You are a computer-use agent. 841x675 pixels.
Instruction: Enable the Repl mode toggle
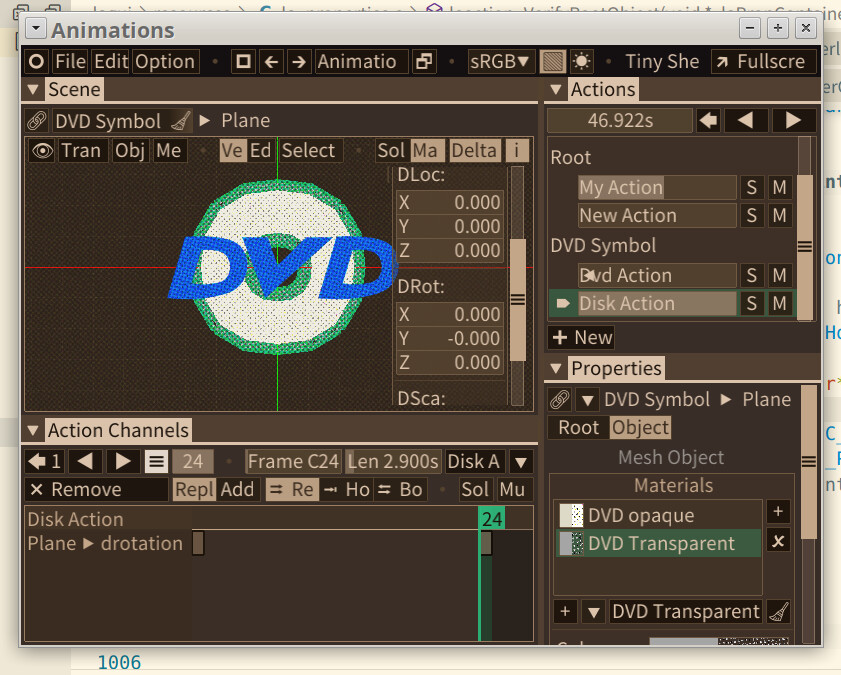194,489
